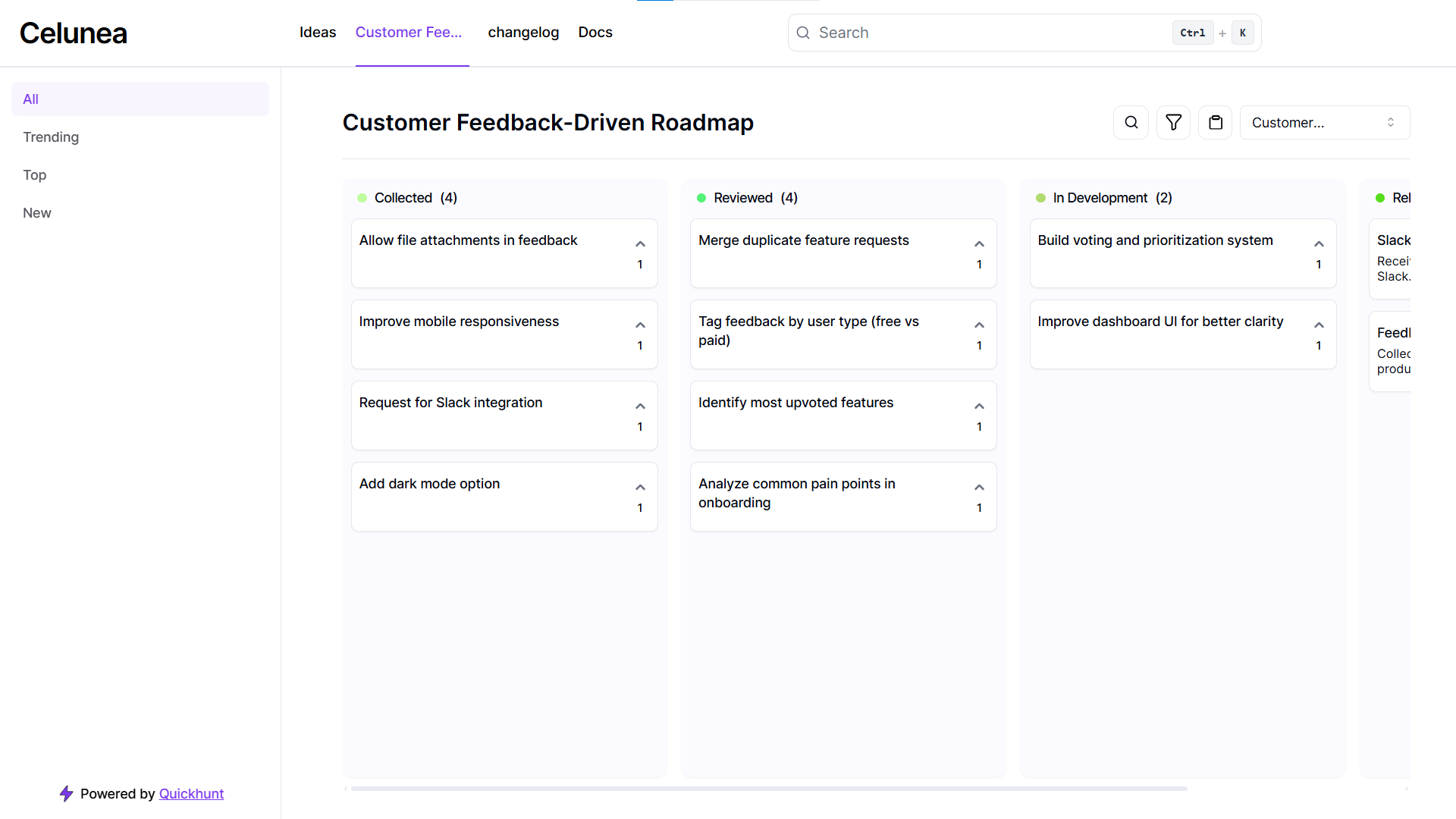
Task: Open "Analyze common pain points in onboarding" title
Action: click(797, 493)
